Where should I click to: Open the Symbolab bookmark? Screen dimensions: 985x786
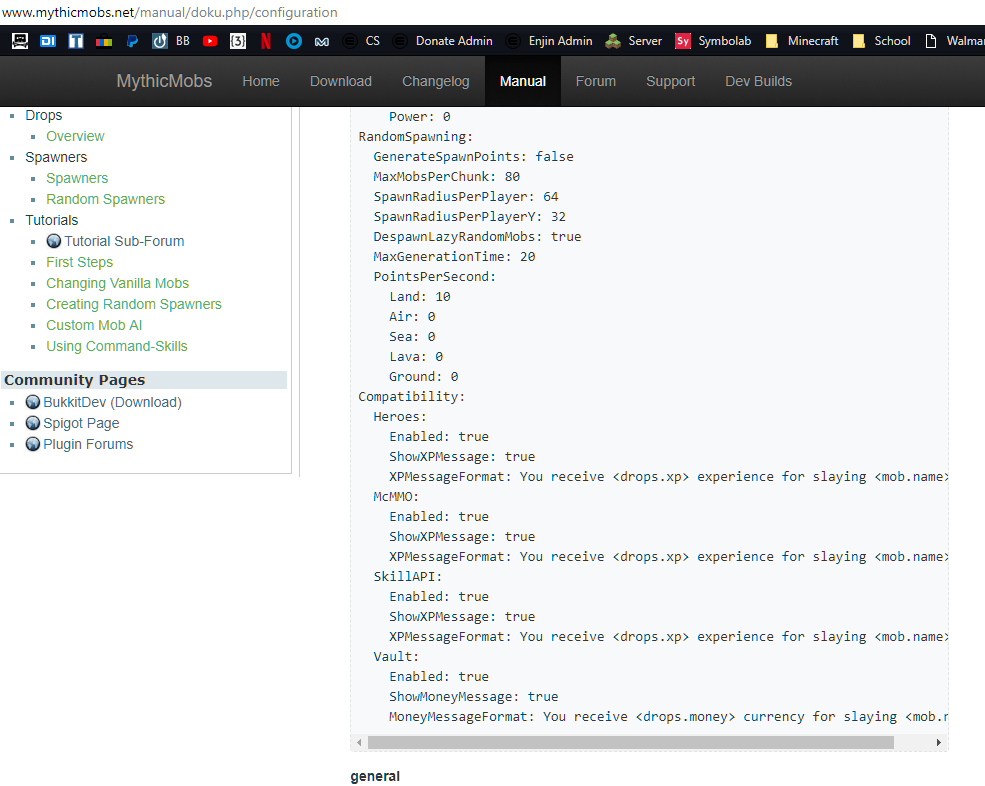pyautogui.click(x=713, y=41)
